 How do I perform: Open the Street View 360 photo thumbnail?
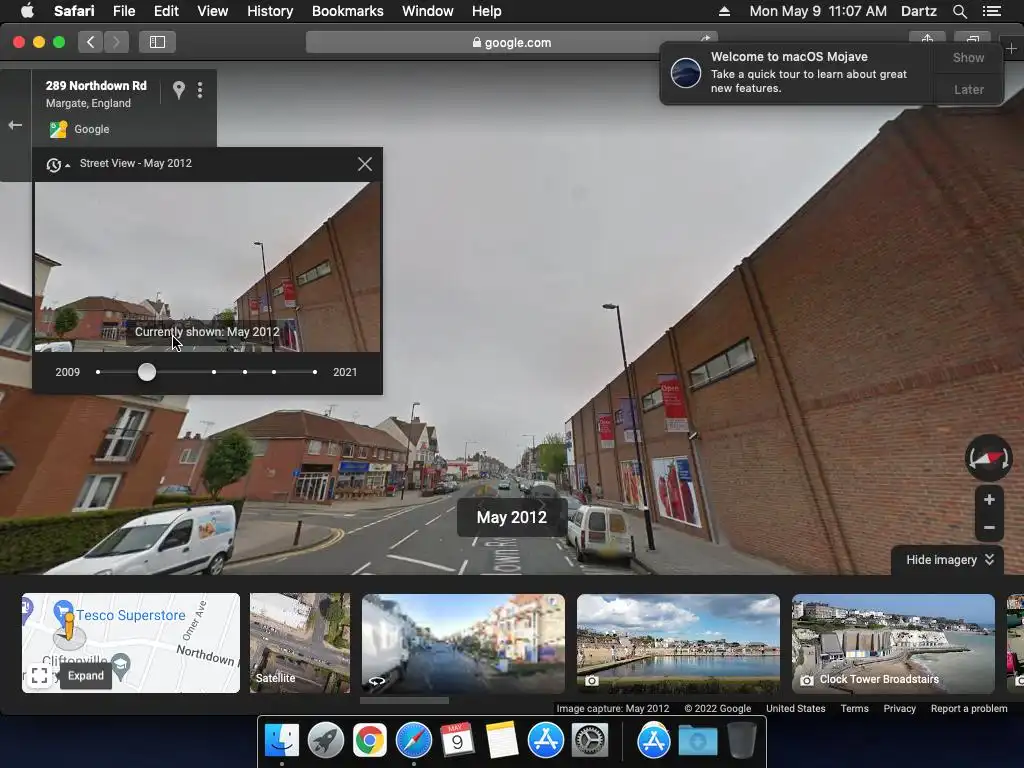click(x=463, y=643)
